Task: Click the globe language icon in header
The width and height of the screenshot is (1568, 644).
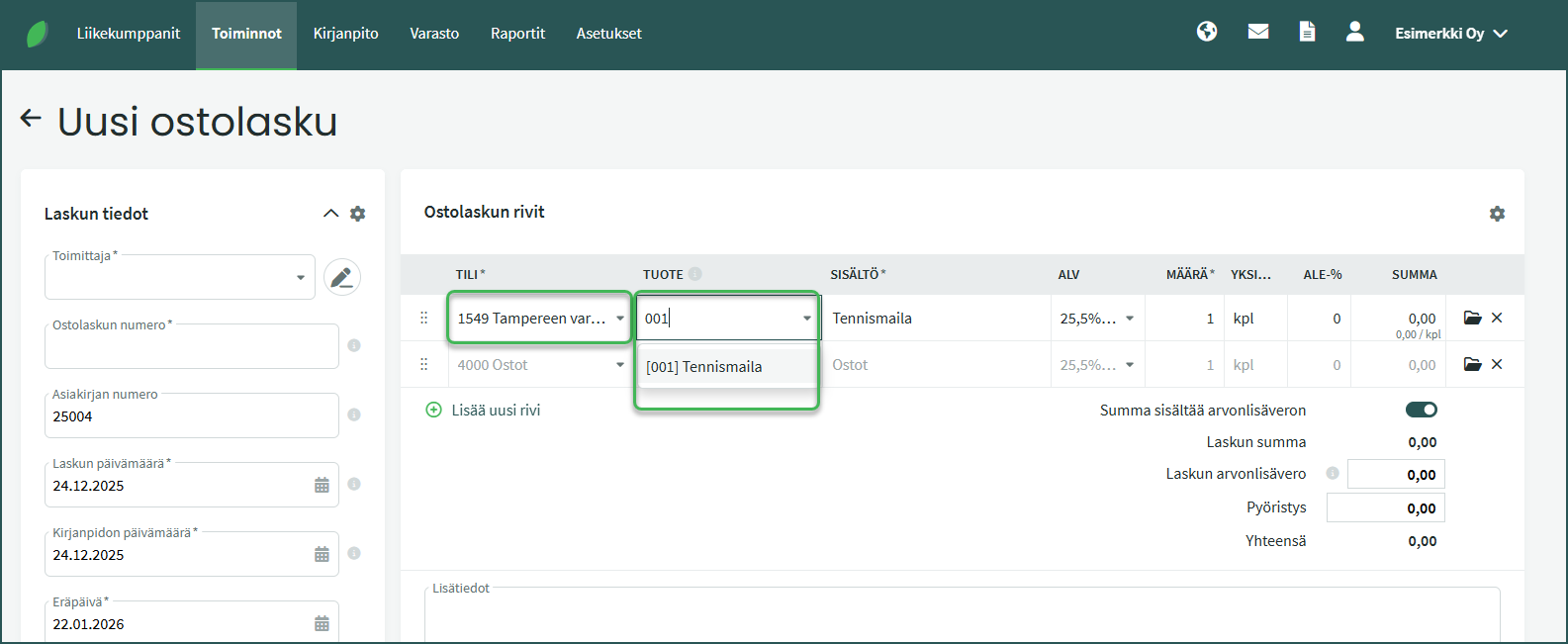Action: point(1207,32)
